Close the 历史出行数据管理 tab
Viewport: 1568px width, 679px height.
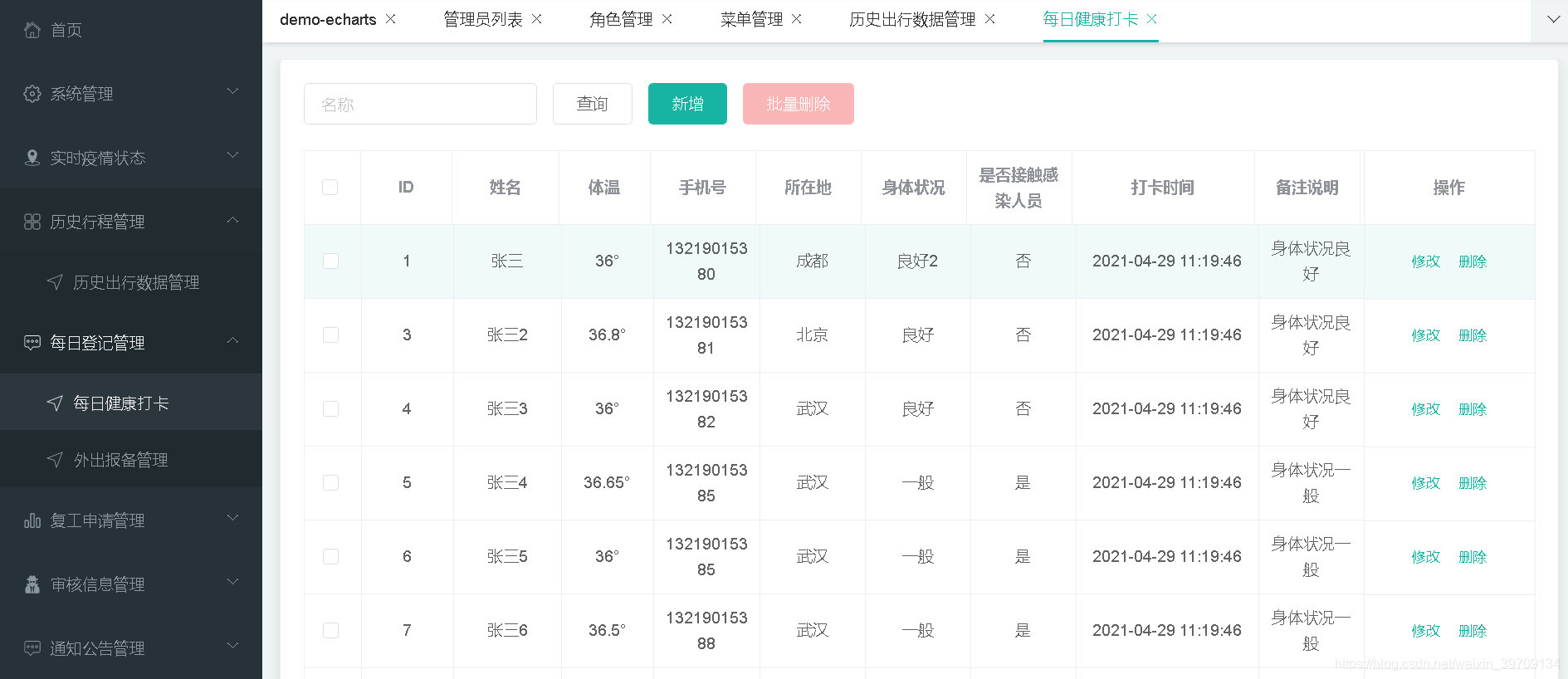point(990,19)
